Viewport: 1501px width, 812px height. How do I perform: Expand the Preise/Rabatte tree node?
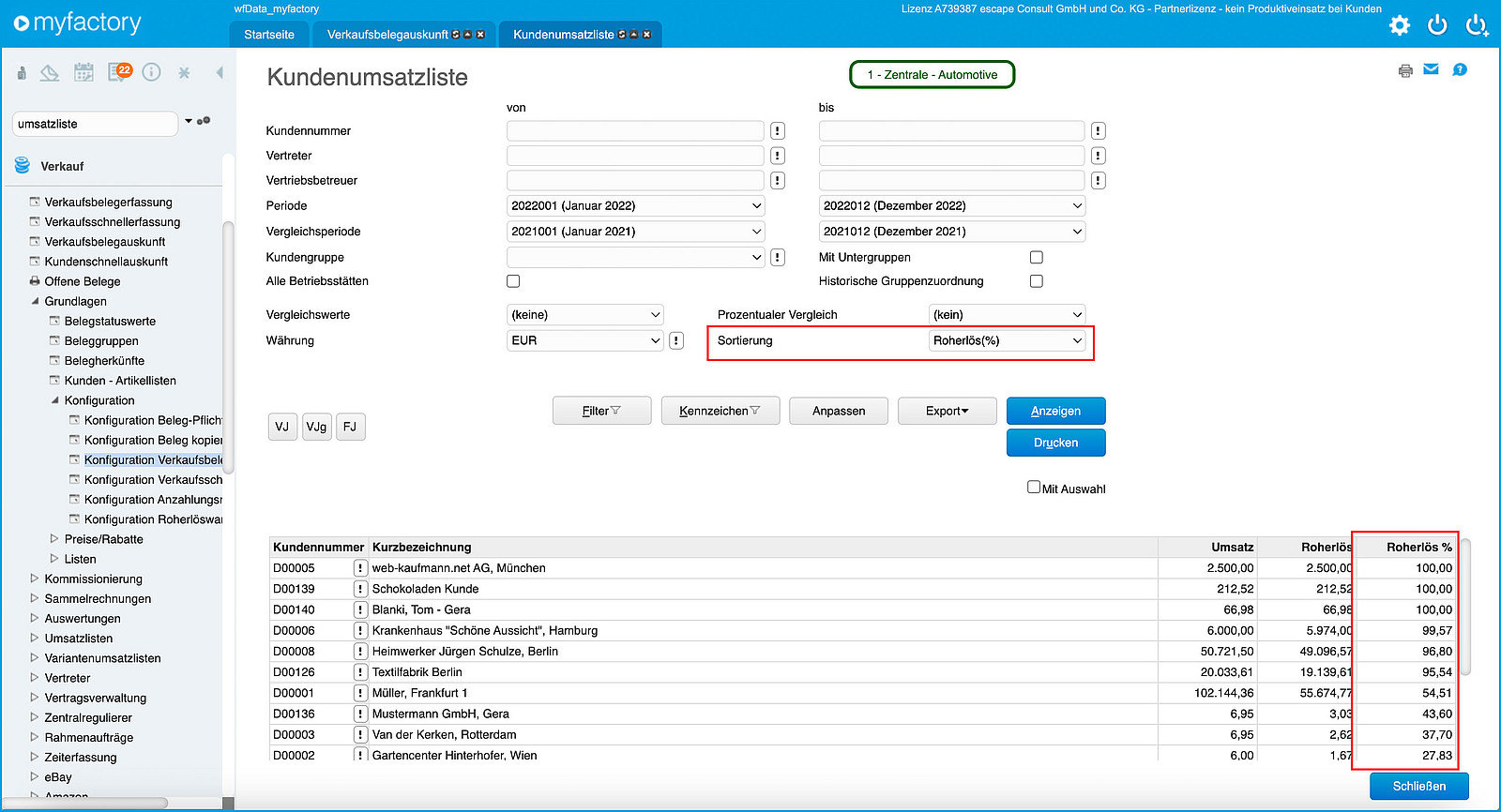point(54,539)
